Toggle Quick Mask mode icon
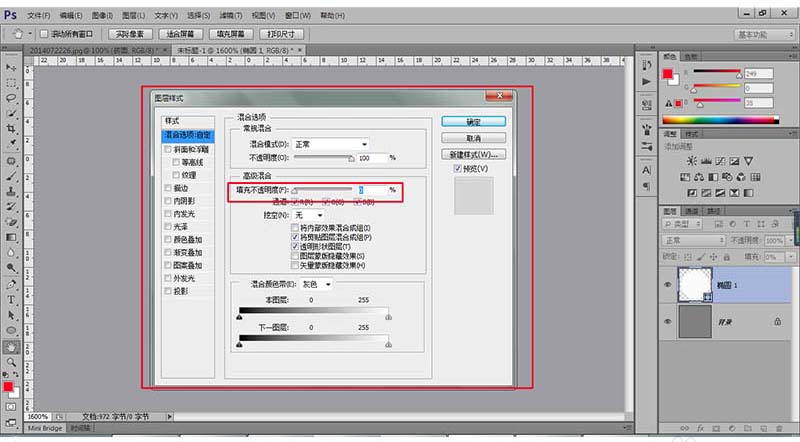 point(11,407)
